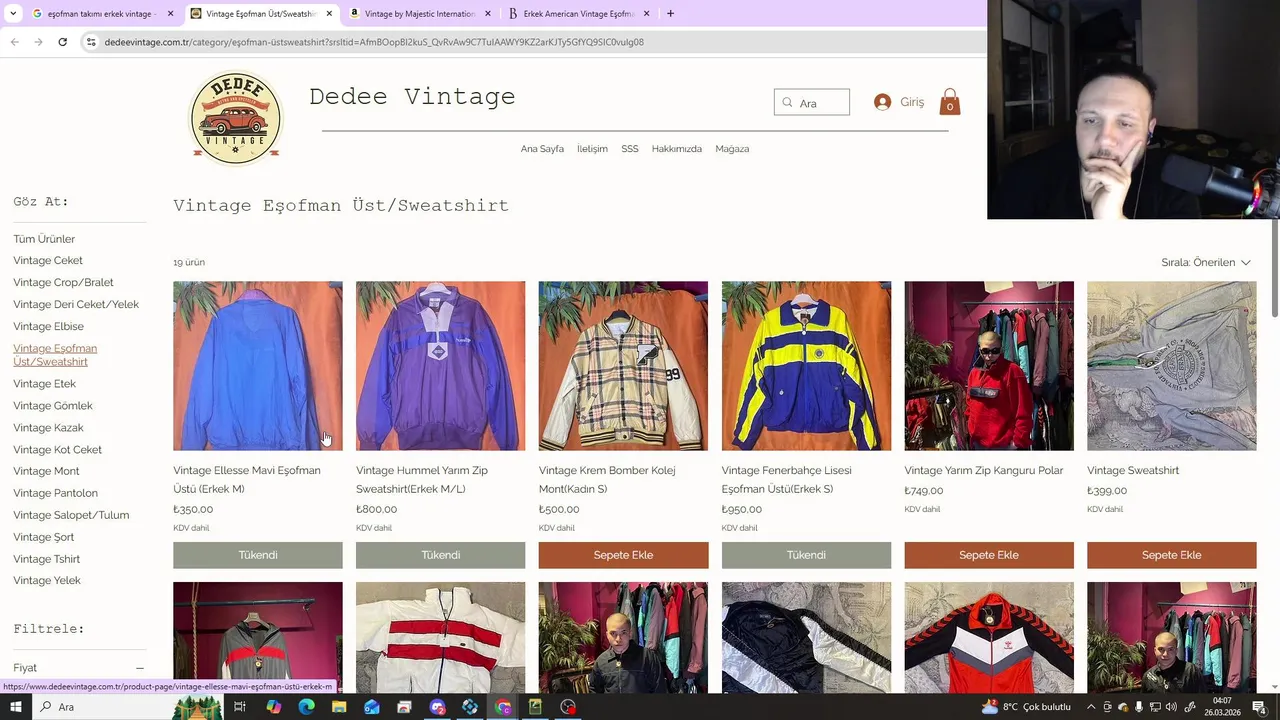
Task: Open Outlook mail icon in the taskbar
Action: pos(372,707)
